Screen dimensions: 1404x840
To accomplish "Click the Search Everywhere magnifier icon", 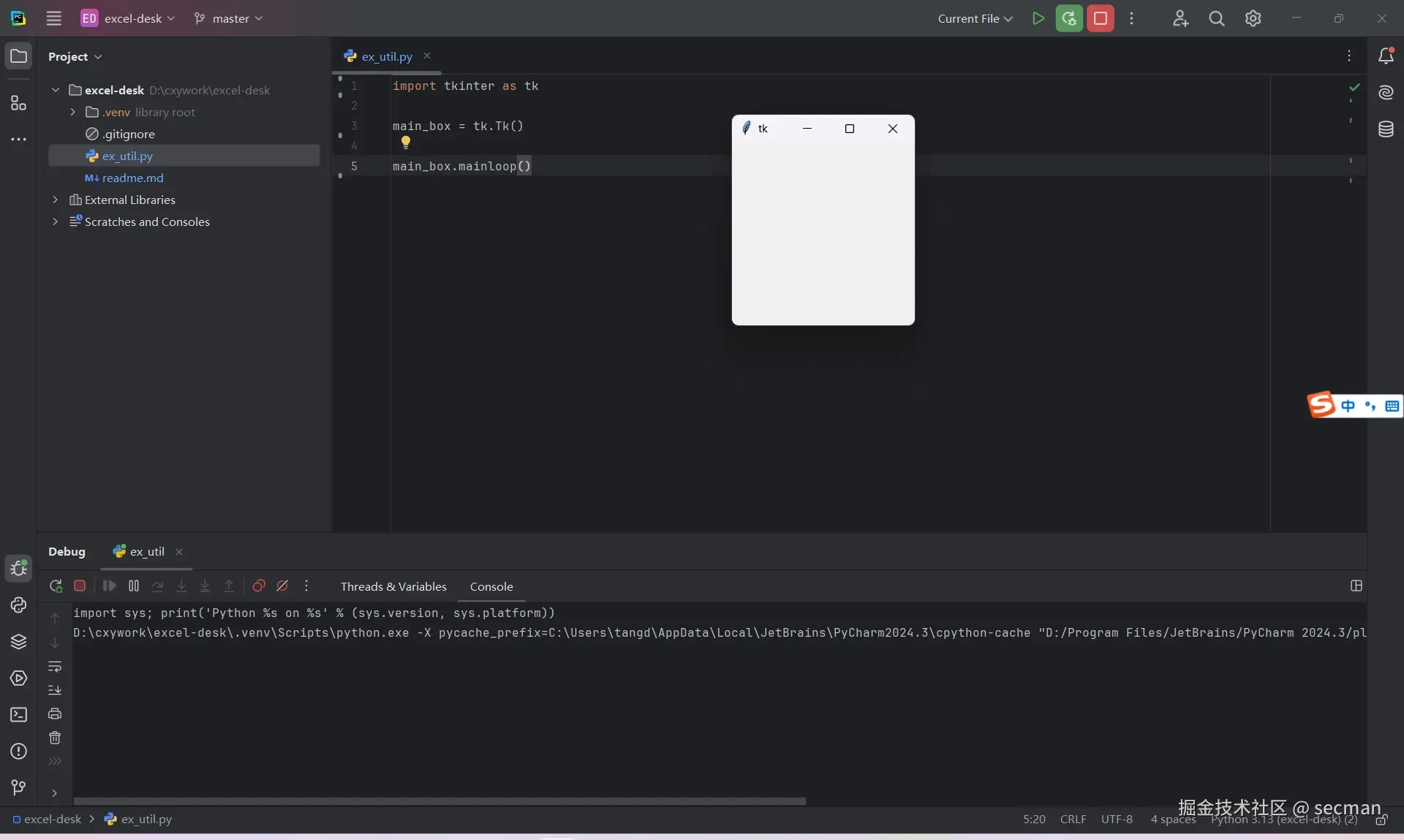I will [1216, 18].
